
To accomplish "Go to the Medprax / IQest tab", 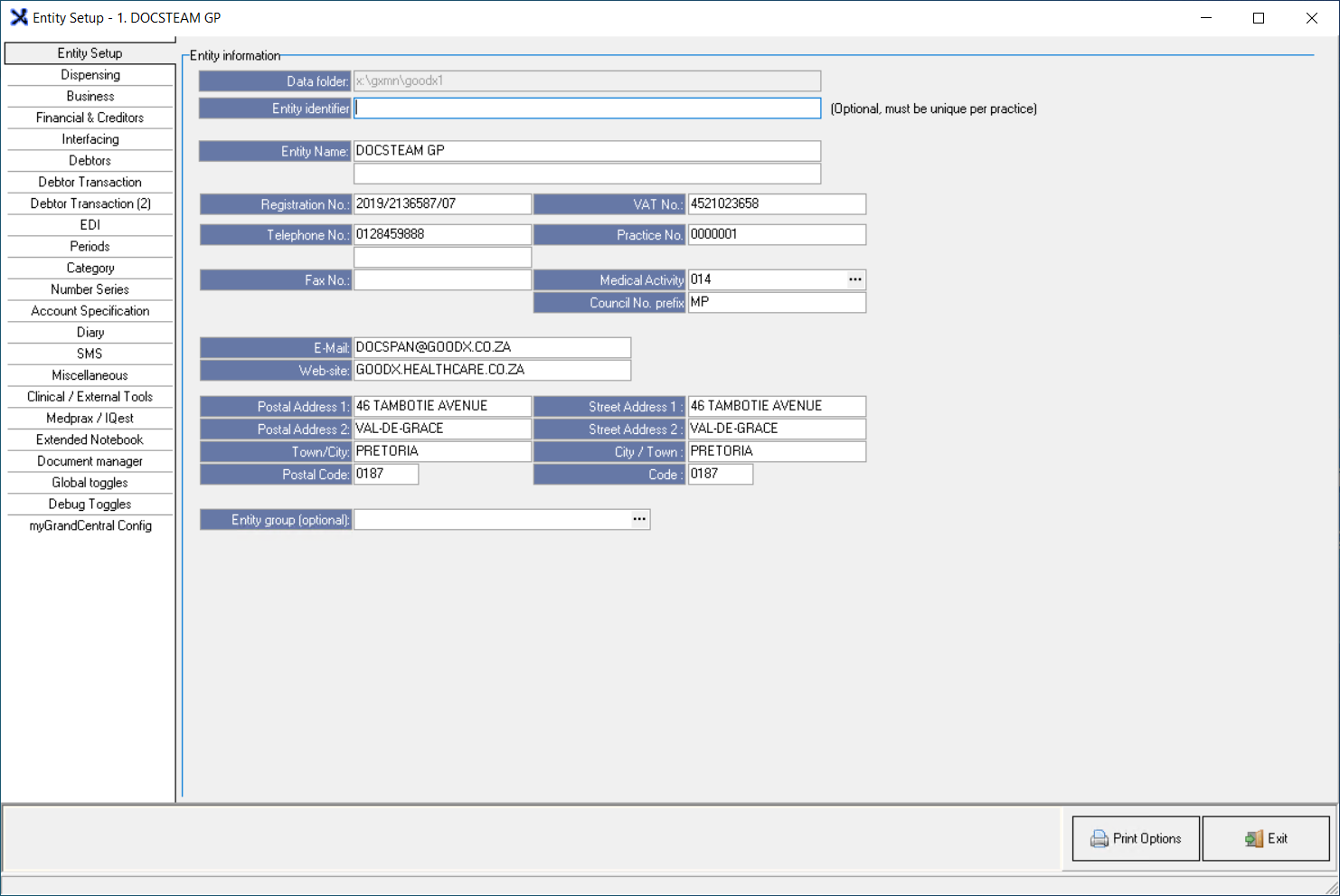I will point(90,419).
